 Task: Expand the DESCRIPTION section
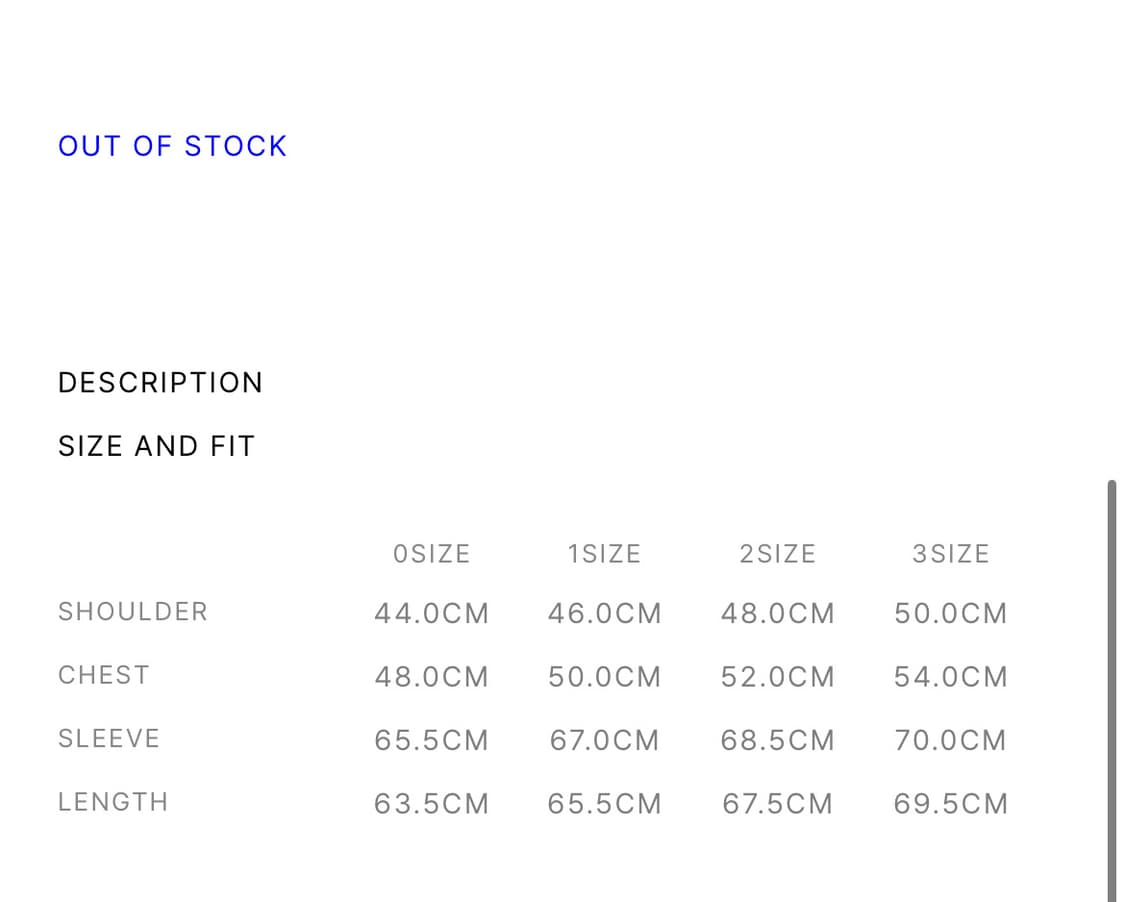[160, 383]
